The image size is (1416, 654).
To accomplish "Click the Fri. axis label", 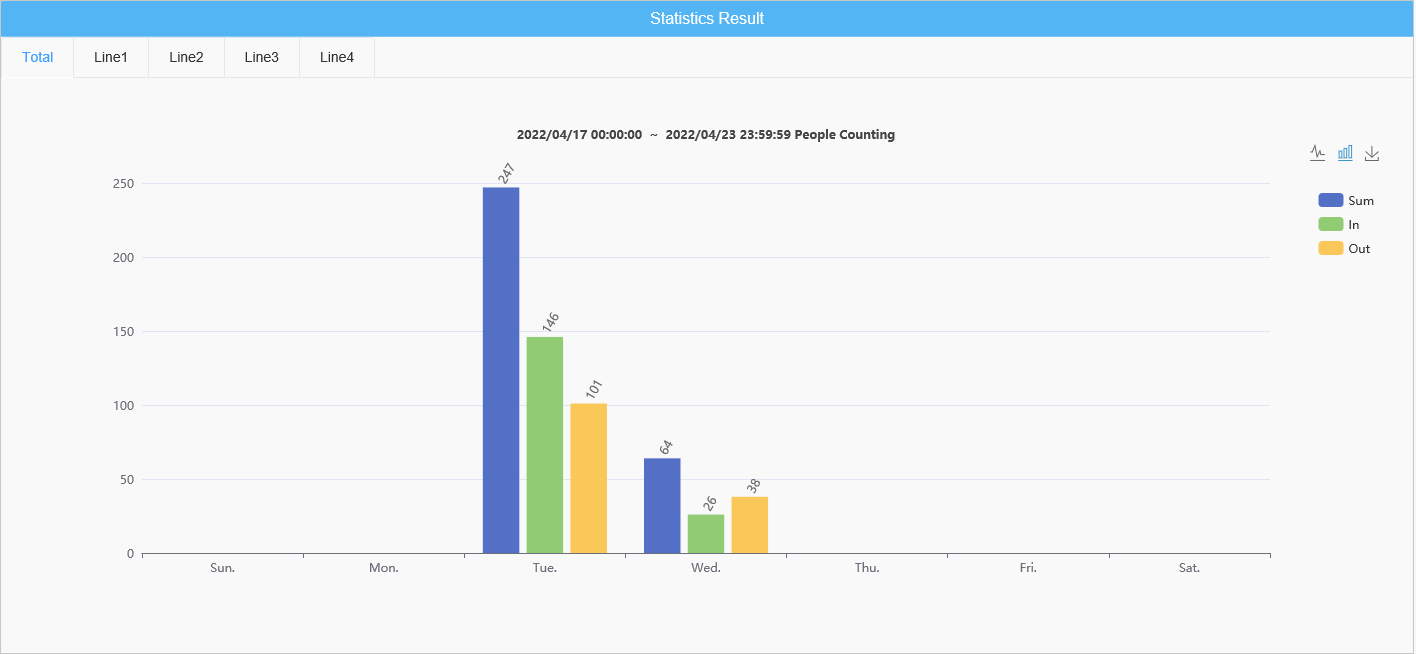I will click(x=1028, y=568).
